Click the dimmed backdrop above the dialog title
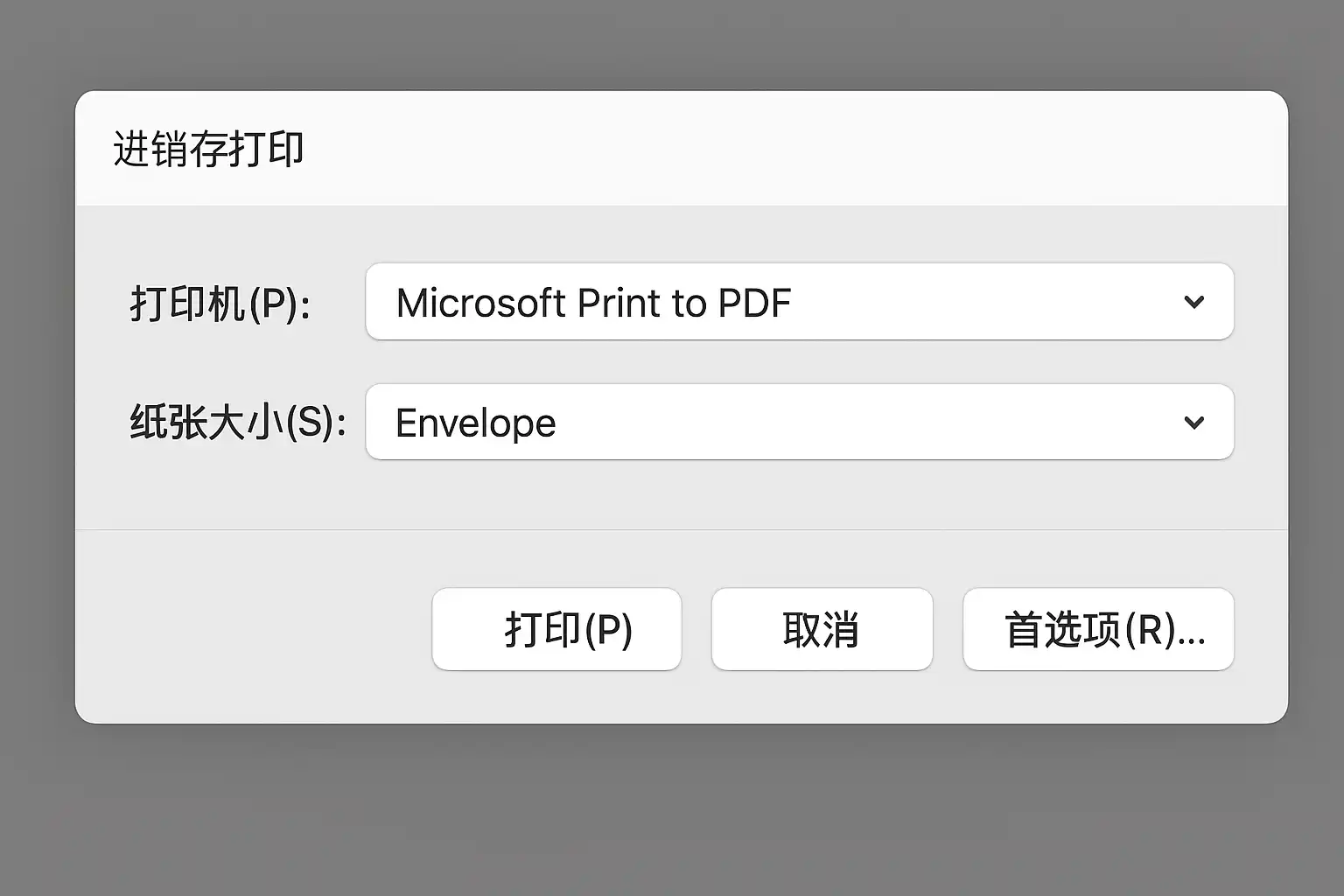The image size is (1344, 896). pos(672,44)
